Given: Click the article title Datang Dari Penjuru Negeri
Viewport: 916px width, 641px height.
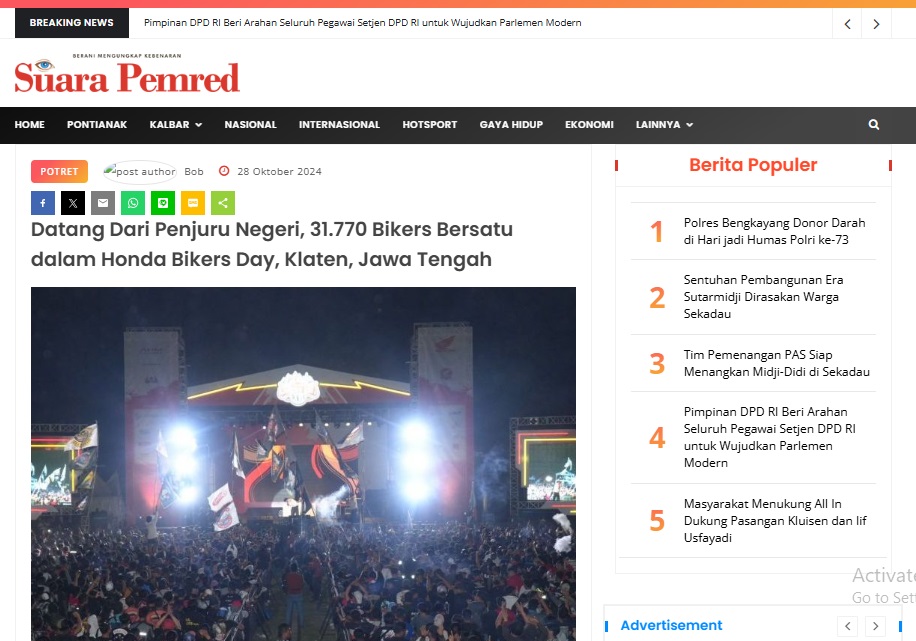Looking at the screenshot, I should [x=272, y=244].
